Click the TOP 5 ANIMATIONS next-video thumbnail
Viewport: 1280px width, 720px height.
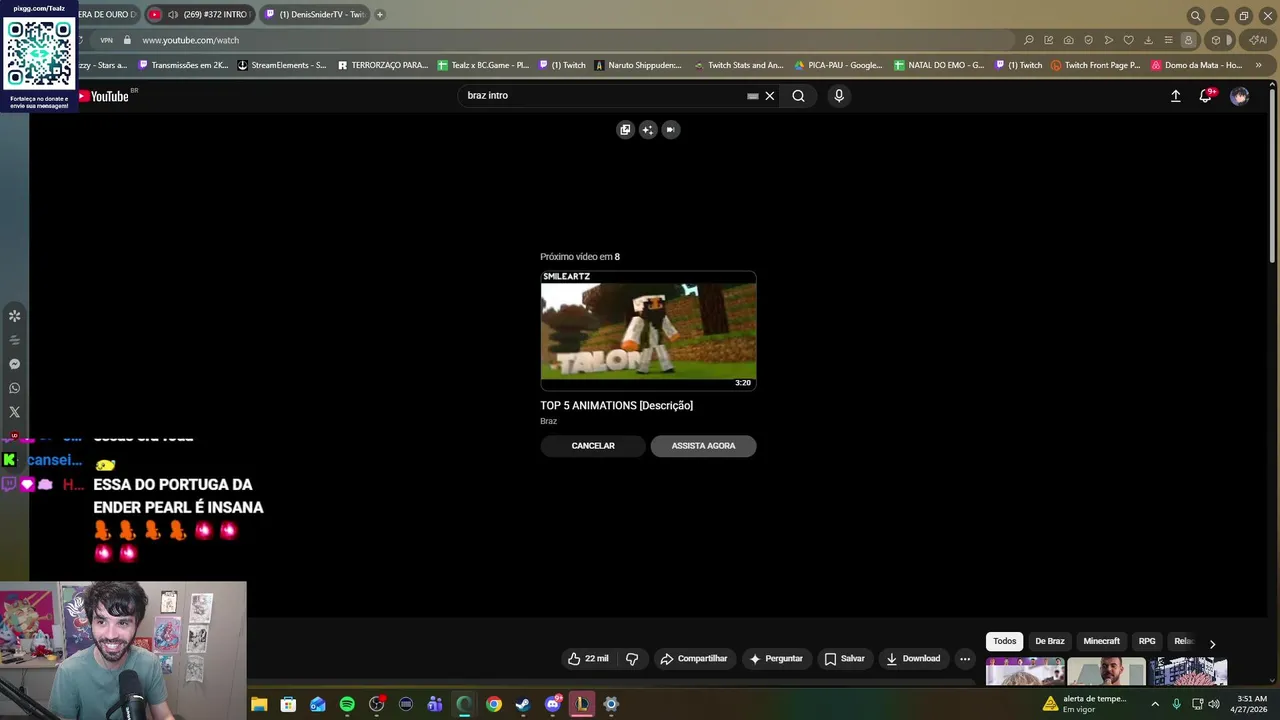pos(648,330)
